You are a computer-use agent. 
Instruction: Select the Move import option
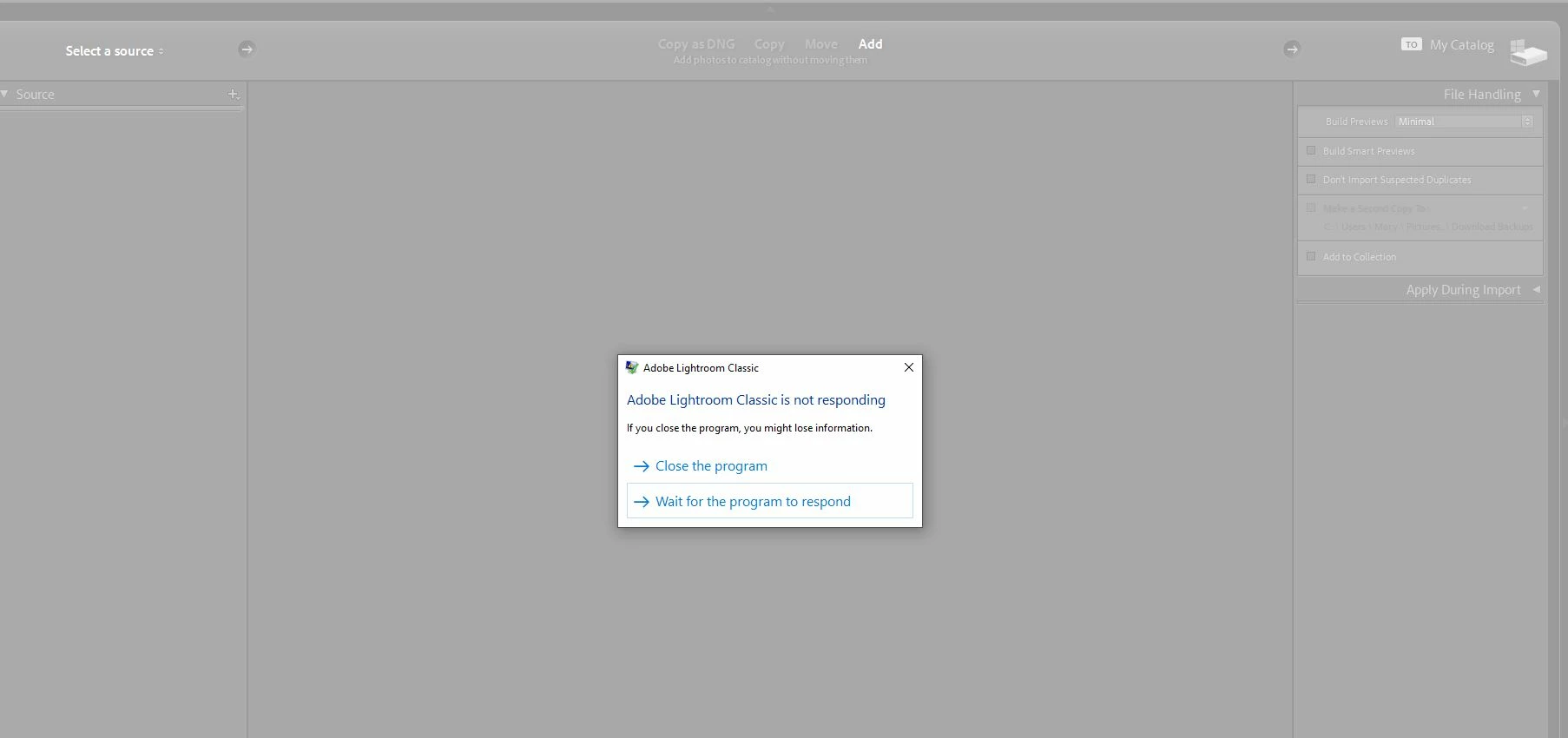820,43
